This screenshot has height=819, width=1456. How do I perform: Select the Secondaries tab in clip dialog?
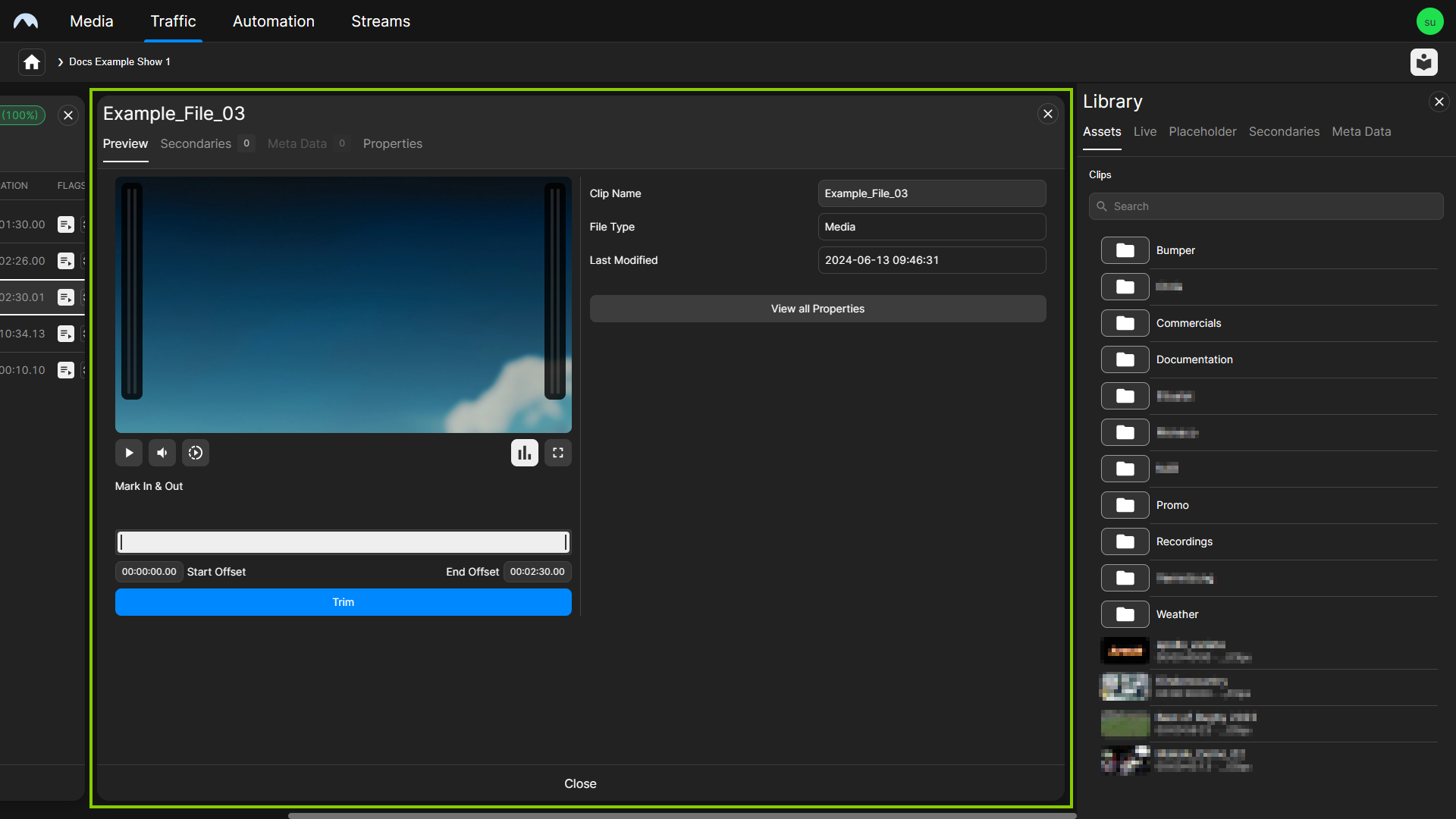(x=194, y=143)
